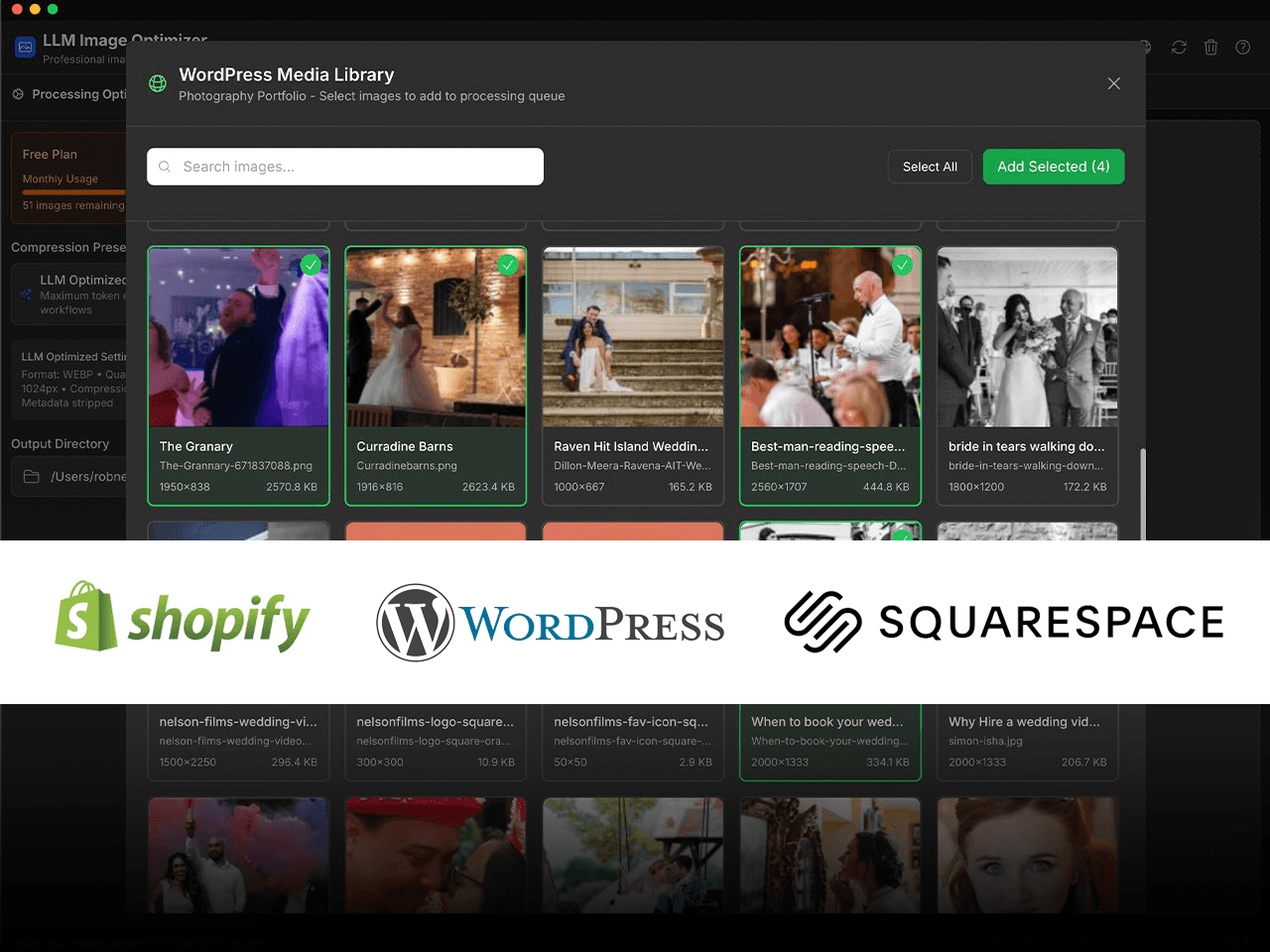Click the magnifier icon in the search box

[x=165, y=167]
